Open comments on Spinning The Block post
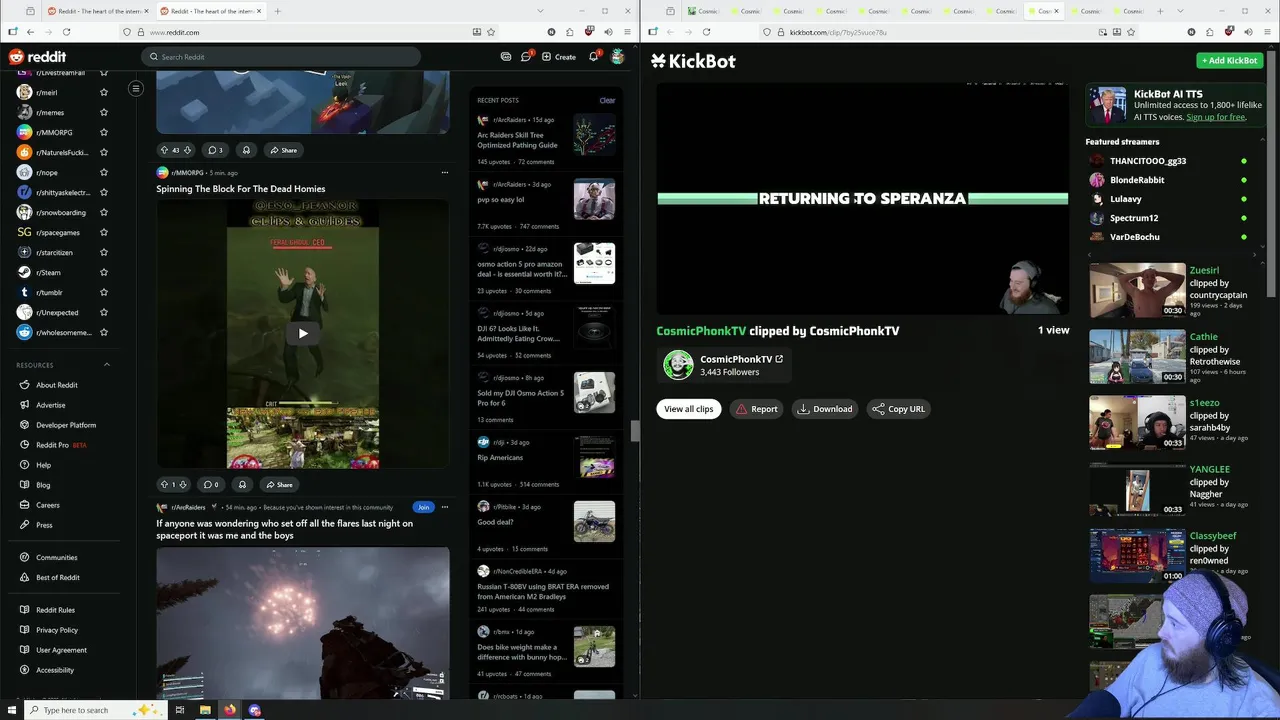The image size is (1280, 720). coord(211,484)
